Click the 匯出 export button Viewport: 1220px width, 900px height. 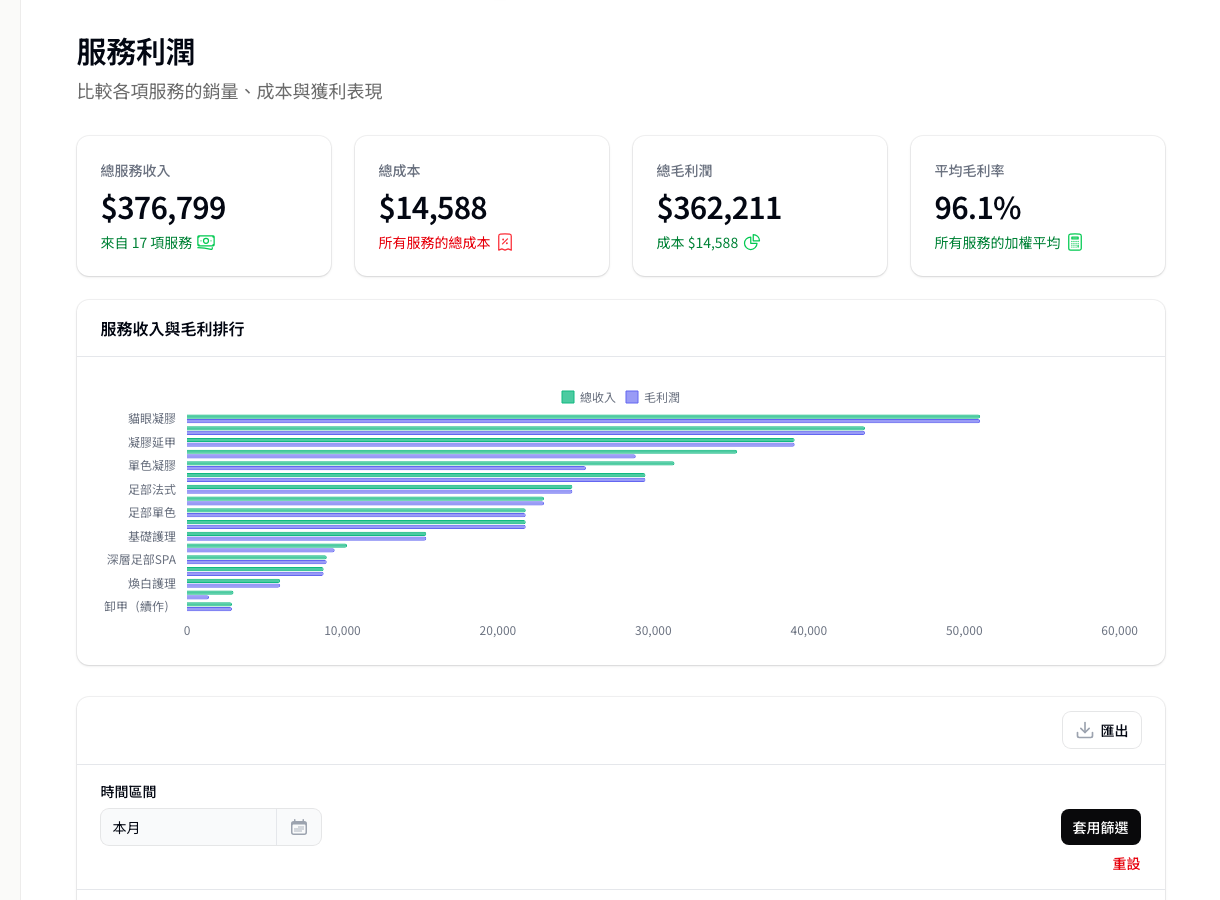pyautogui.click(x=1101, y=730)
